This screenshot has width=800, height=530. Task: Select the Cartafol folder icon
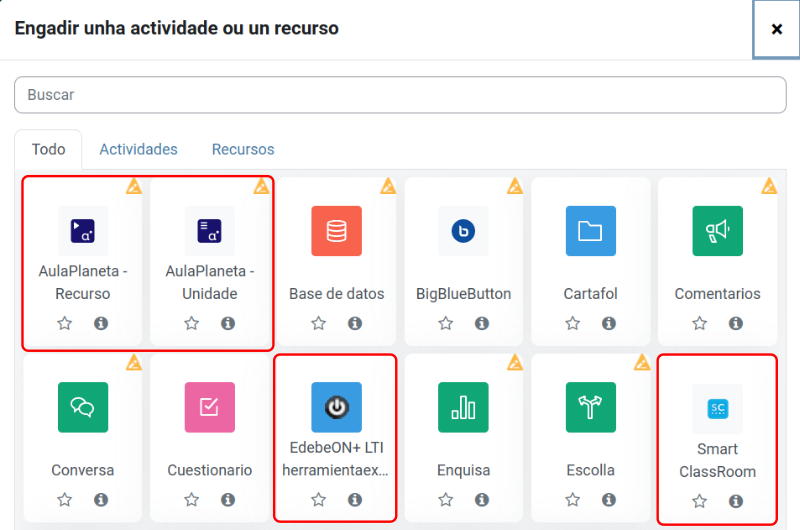click(590, 231)
